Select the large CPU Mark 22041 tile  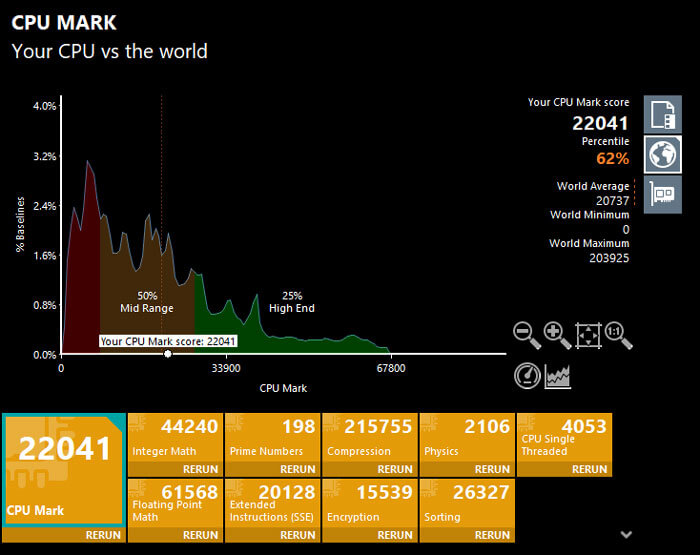click(x=63, y=470)
